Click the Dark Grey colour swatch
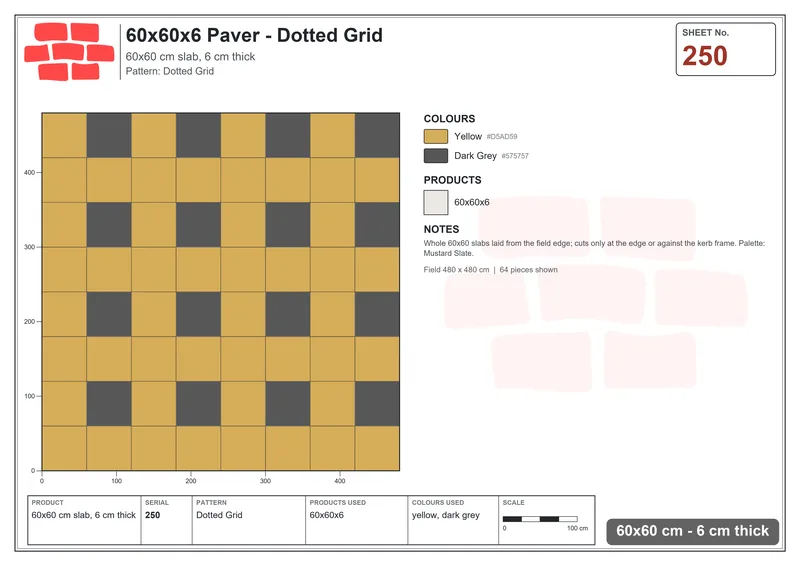The image size is (800, 566). pos(436,156)
